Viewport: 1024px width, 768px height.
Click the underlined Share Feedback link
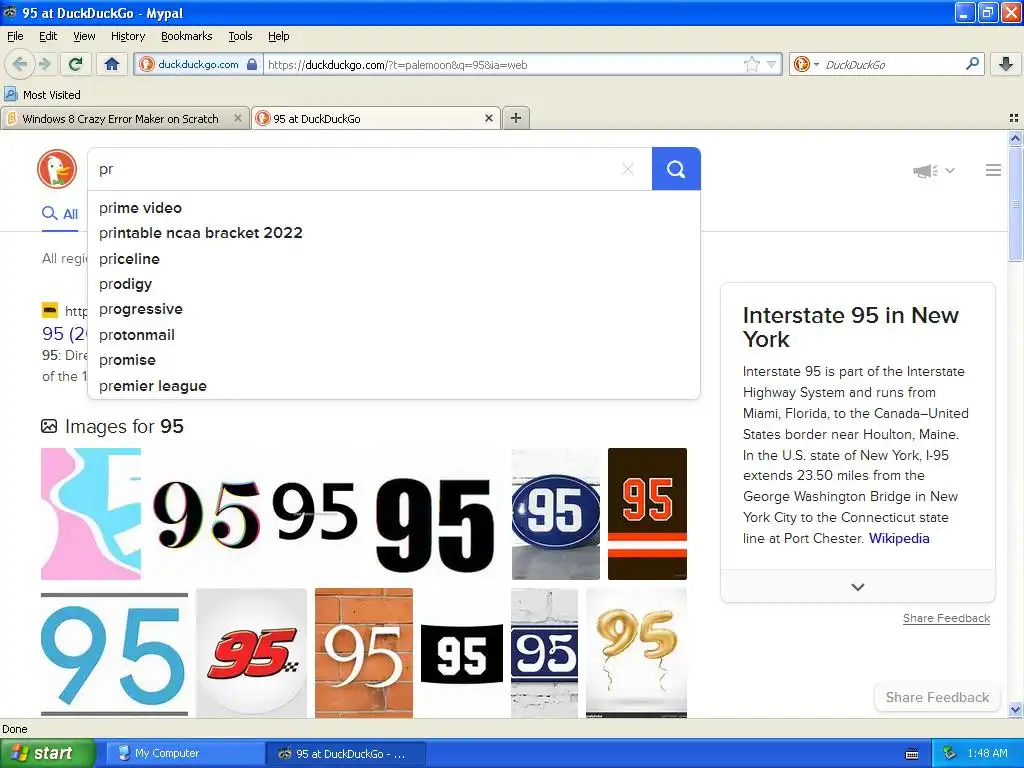point(946,618)
